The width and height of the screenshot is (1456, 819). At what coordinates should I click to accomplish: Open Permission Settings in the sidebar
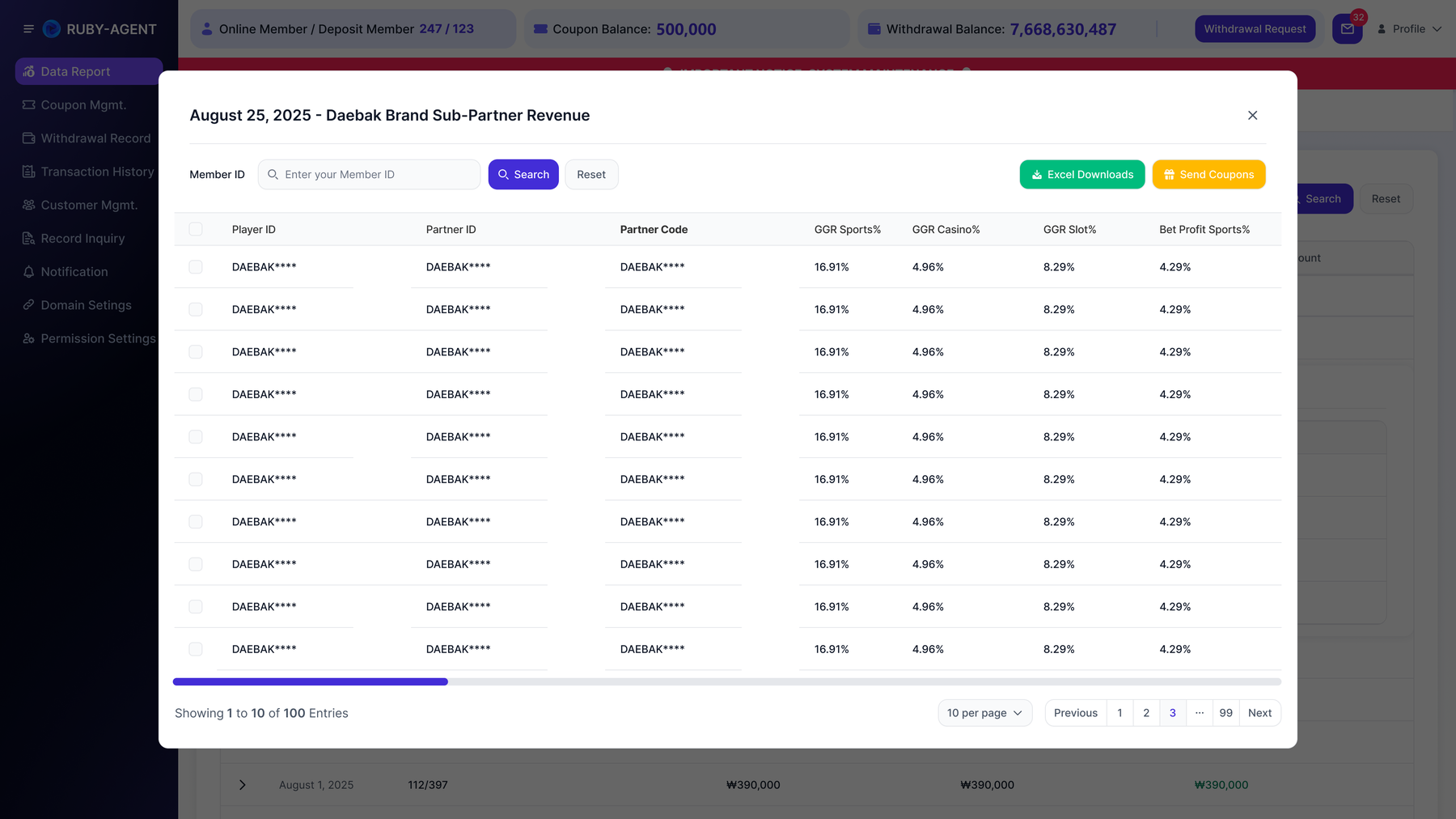pyautogui.click(x=88, y=338)
